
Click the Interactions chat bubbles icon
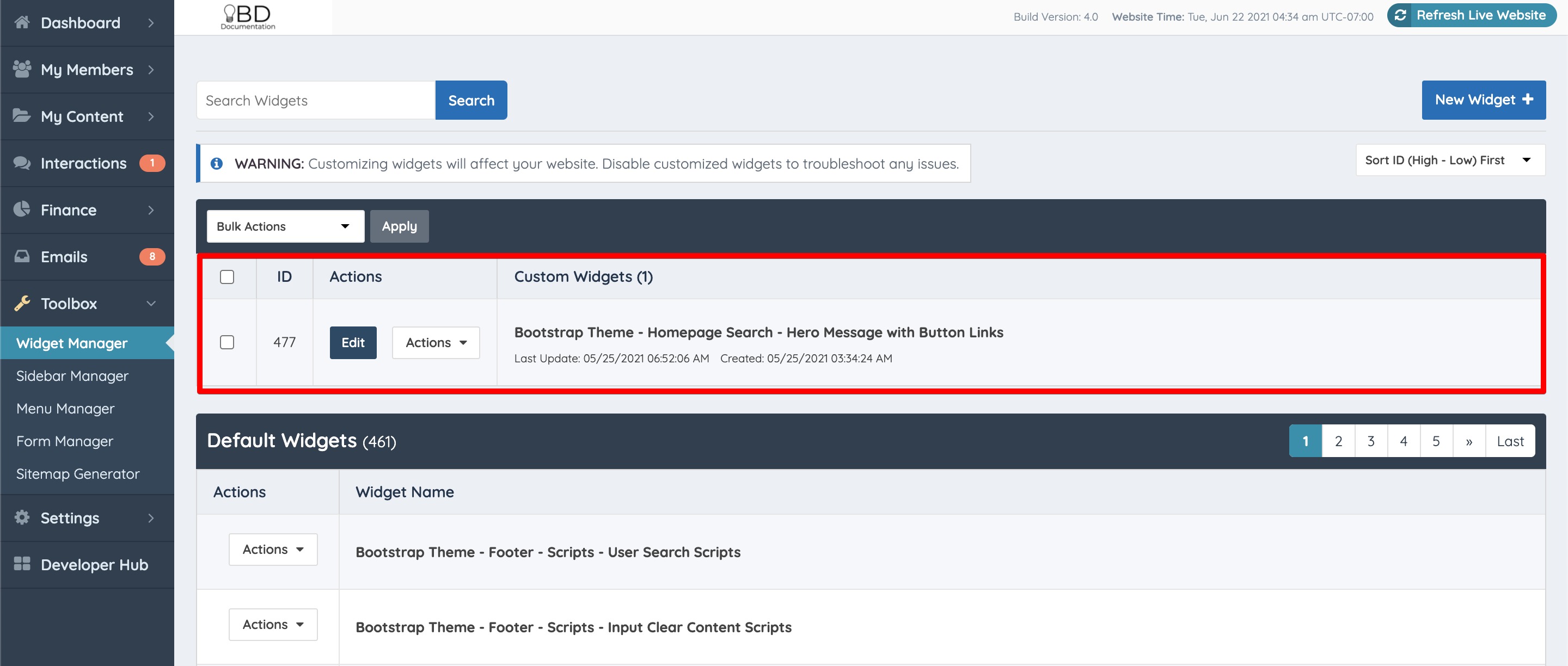click(22, 163)
